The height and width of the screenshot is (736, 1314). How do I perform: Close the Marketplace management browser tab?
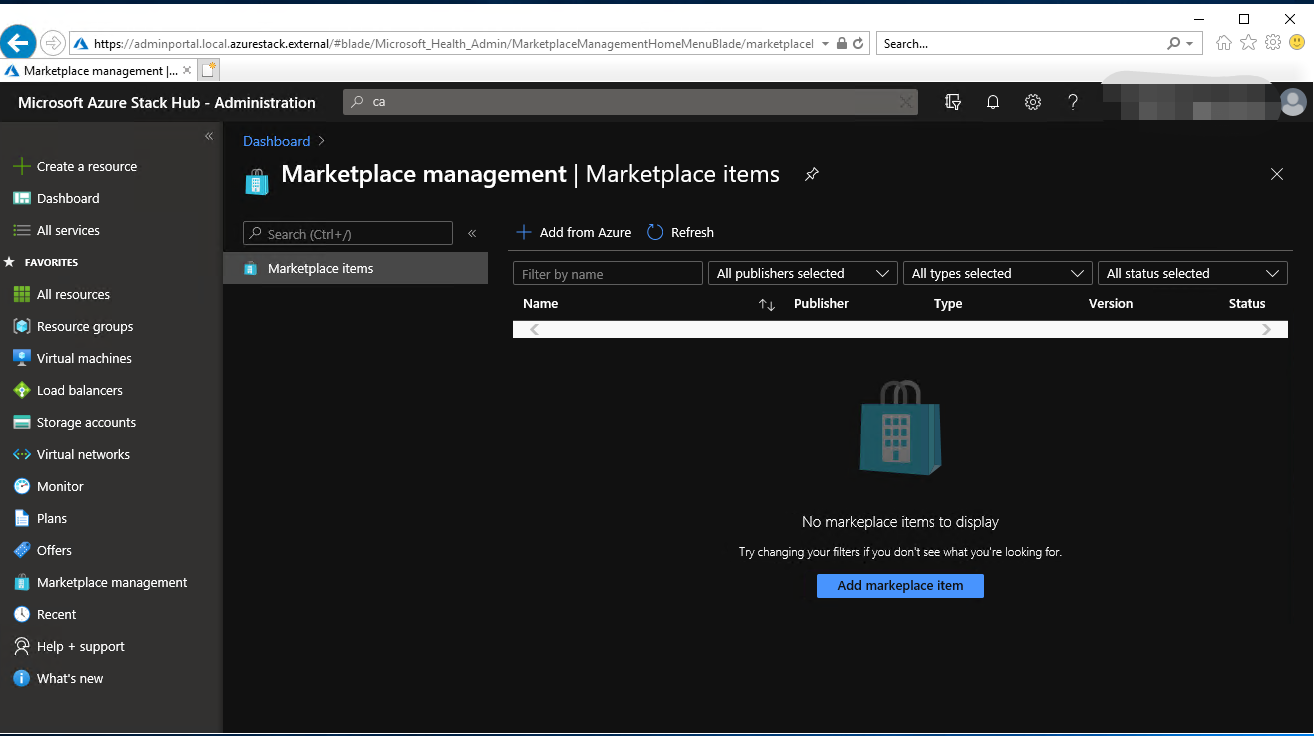(187, 71)
